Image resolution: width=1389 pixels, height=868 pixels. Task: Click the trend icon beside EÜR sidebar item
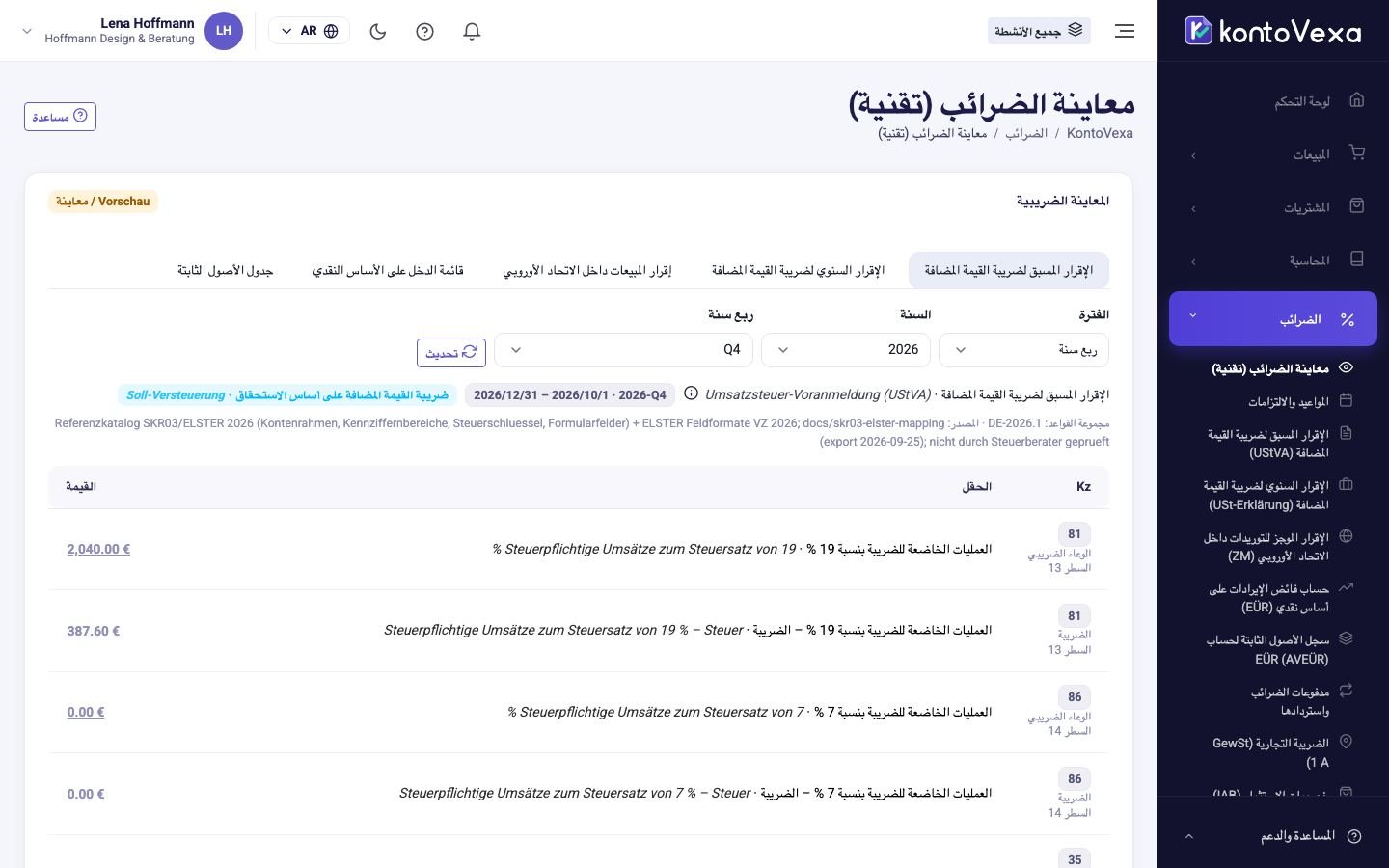(x=1347, y=586)
